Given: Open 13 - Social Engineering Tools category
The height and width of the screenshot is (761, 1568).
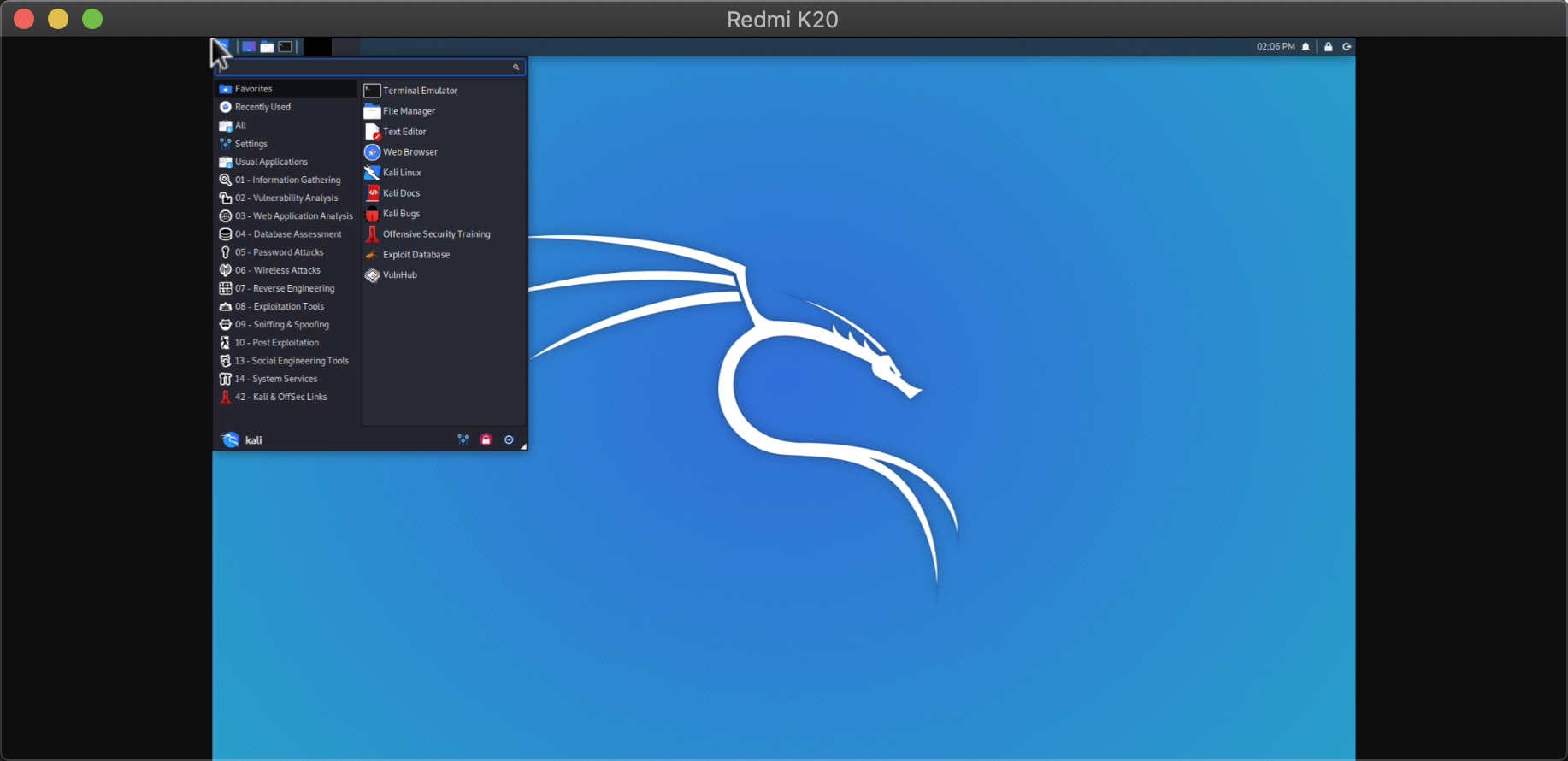Looking at the screenshot, I should point(286,361).
